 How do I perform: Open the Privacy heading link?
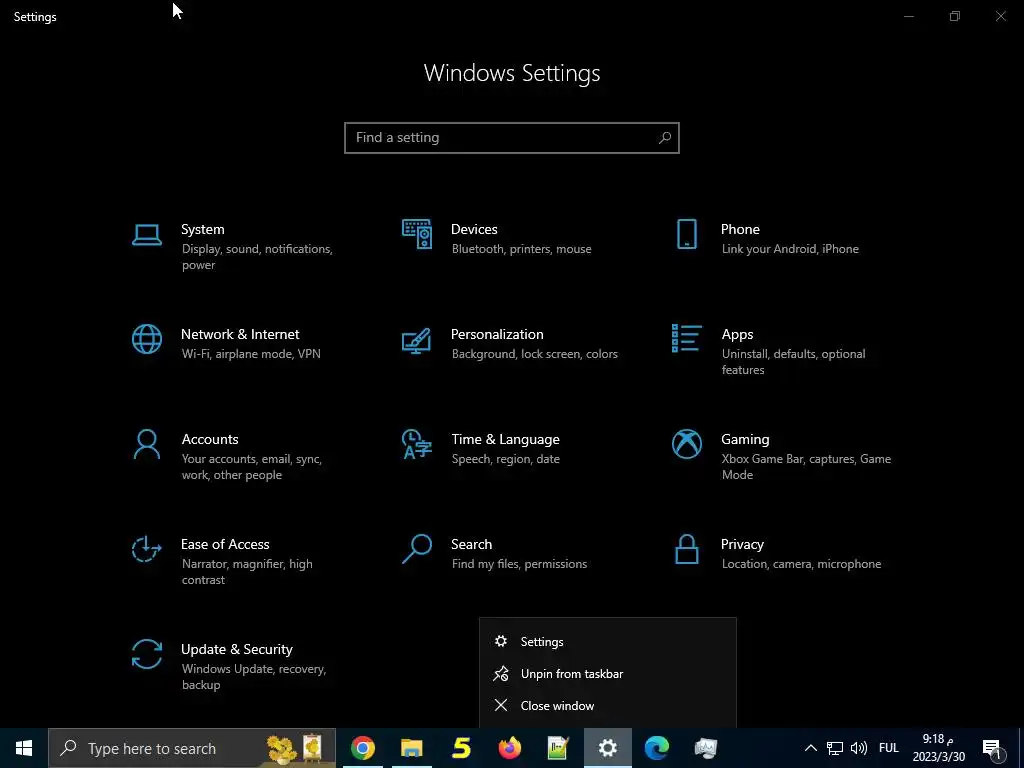click(x=742, y=545)
